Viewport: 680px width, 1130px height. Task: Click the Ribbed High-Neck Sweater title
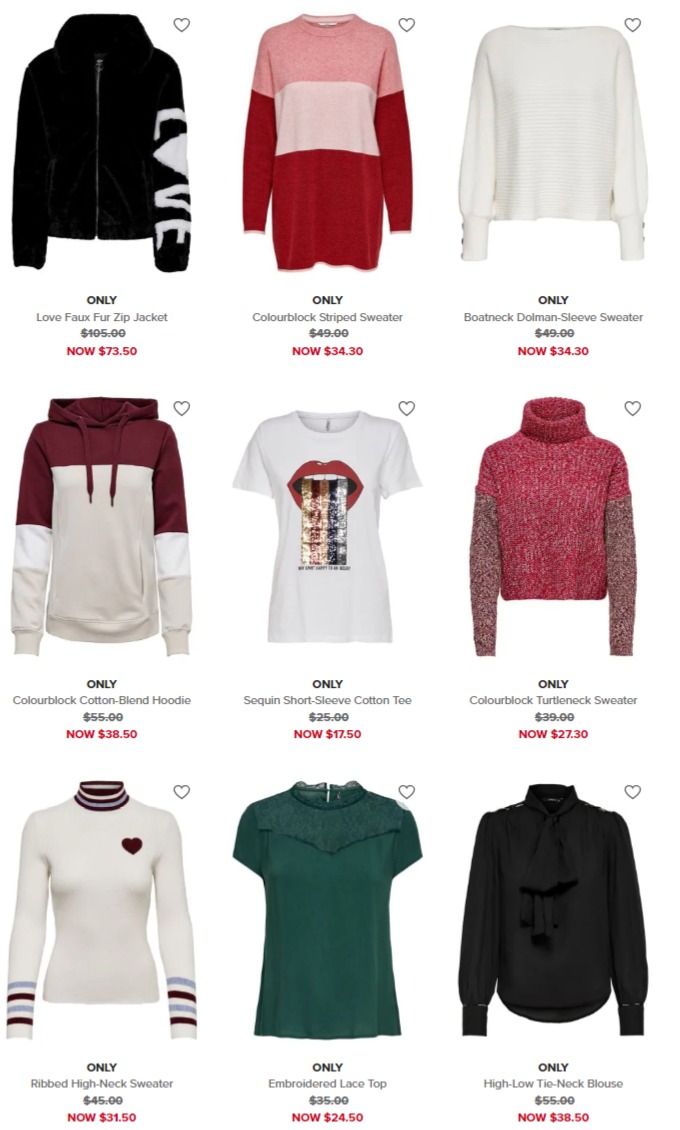coord(102,1083)
